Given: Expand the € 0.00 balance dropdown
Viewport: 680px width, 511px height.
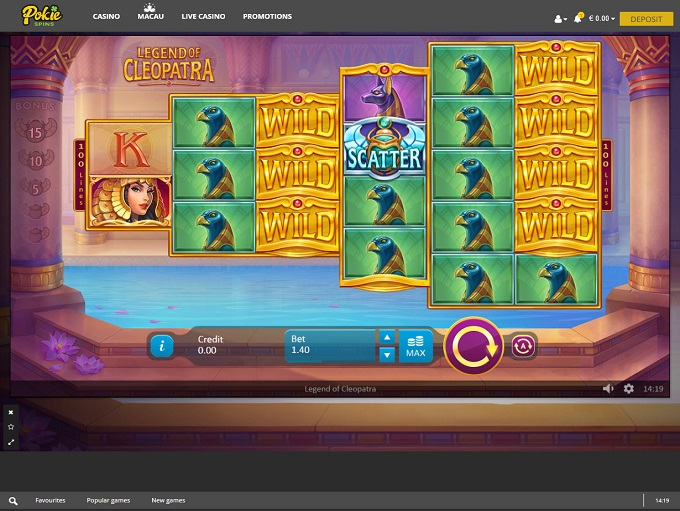Looking at the screenshot, I should [x=602, y=18].
